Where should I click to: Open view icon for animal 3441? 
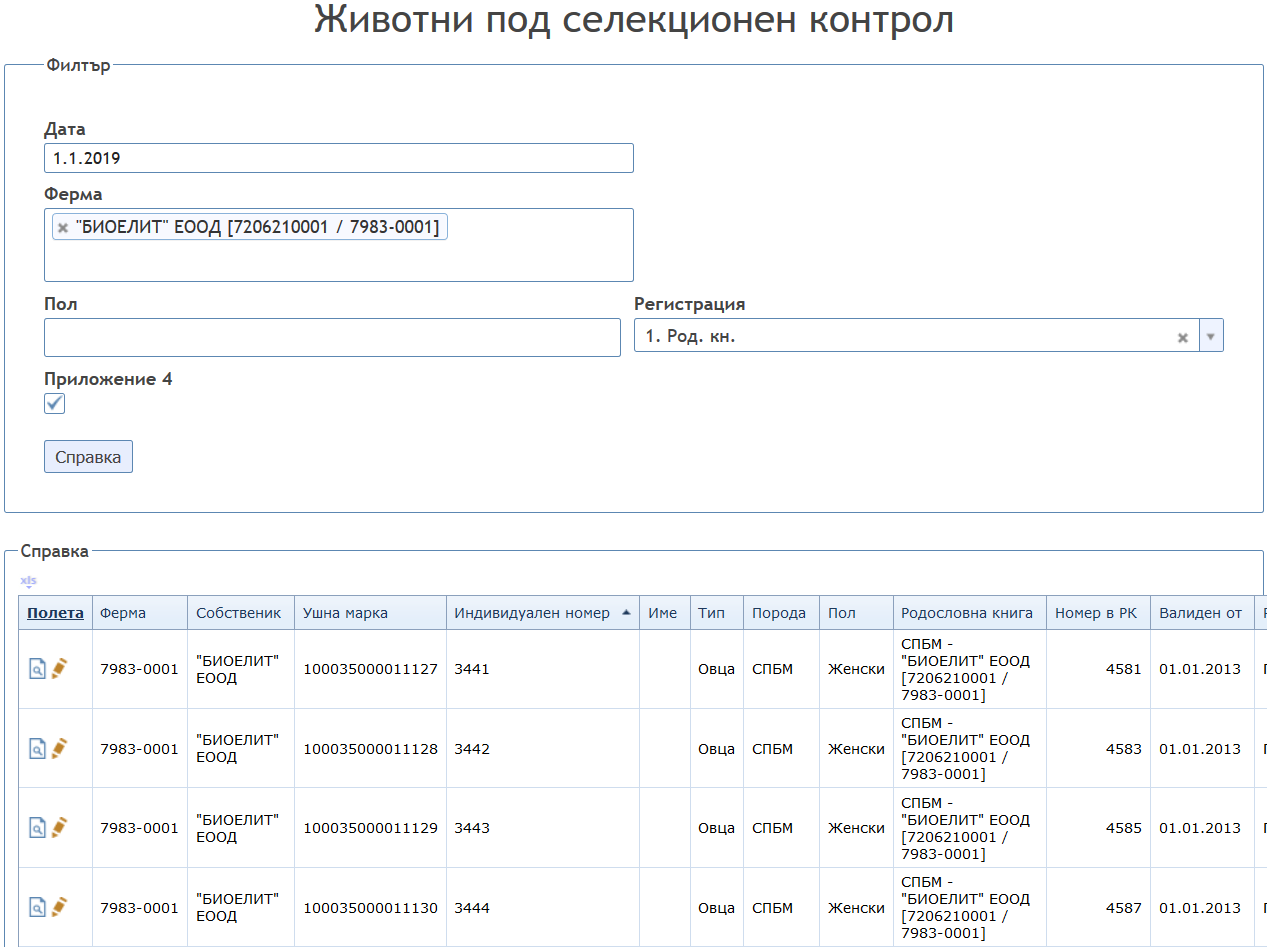37,669
